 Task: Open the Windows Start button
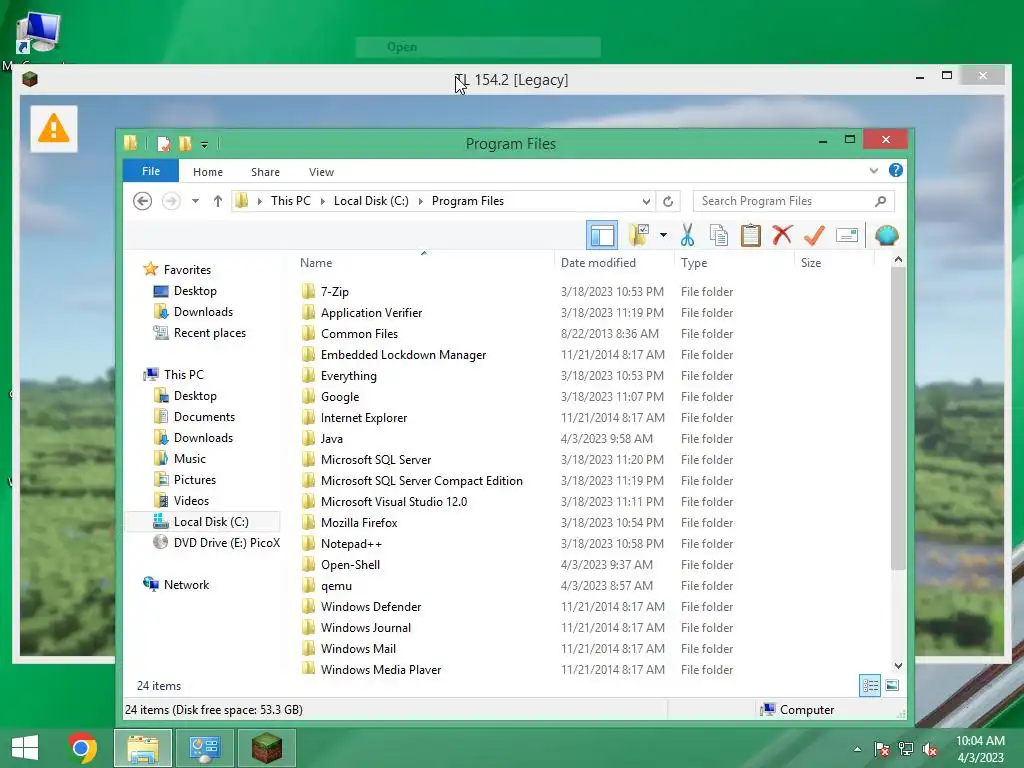pos(25,748)
